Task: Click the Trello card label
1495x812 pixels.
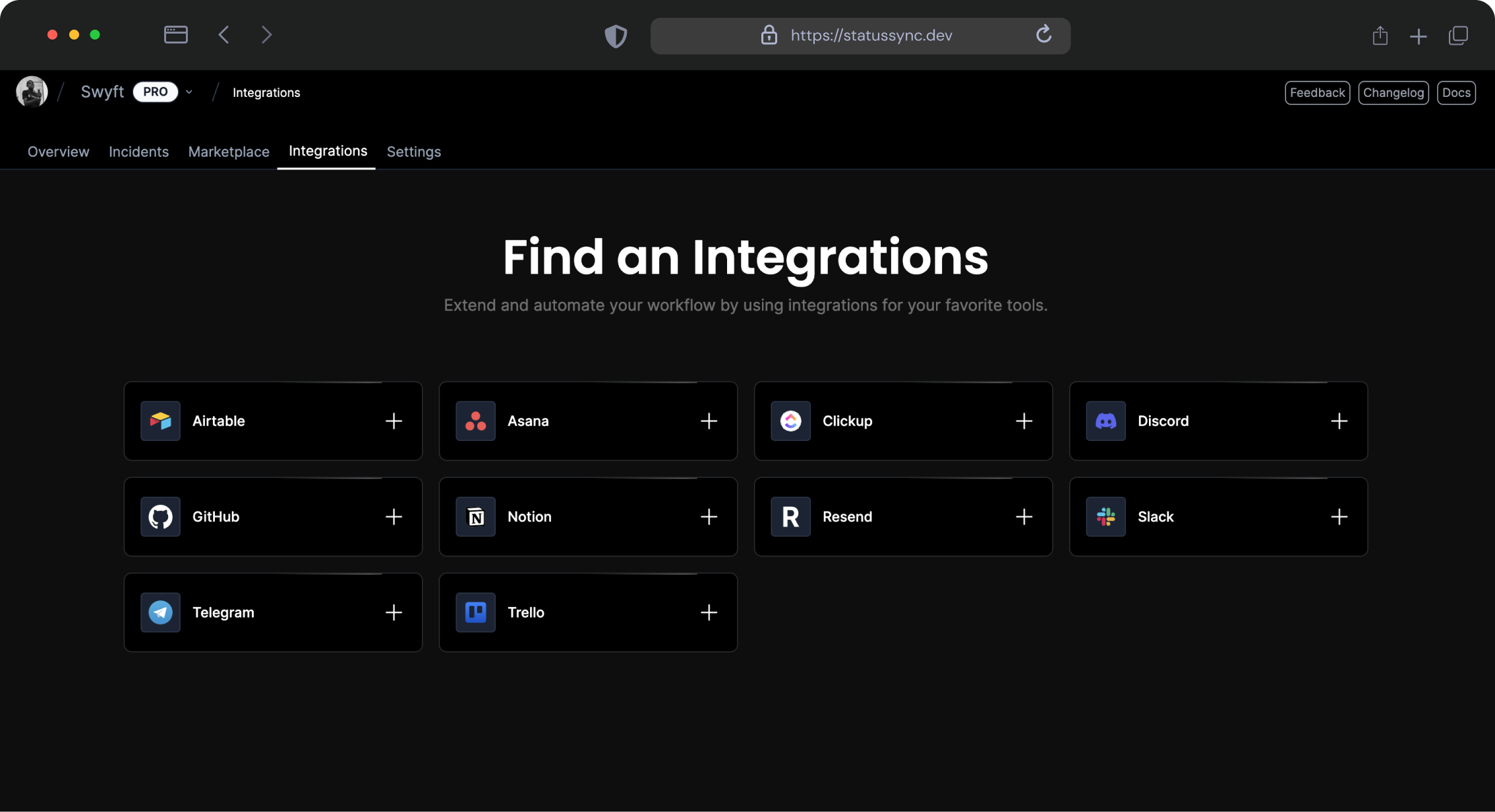Action: pos(525,612)
